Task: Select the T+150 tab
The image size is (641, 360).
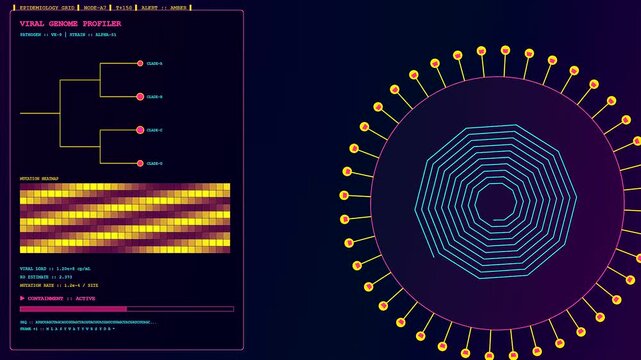Action: point(124,8)
